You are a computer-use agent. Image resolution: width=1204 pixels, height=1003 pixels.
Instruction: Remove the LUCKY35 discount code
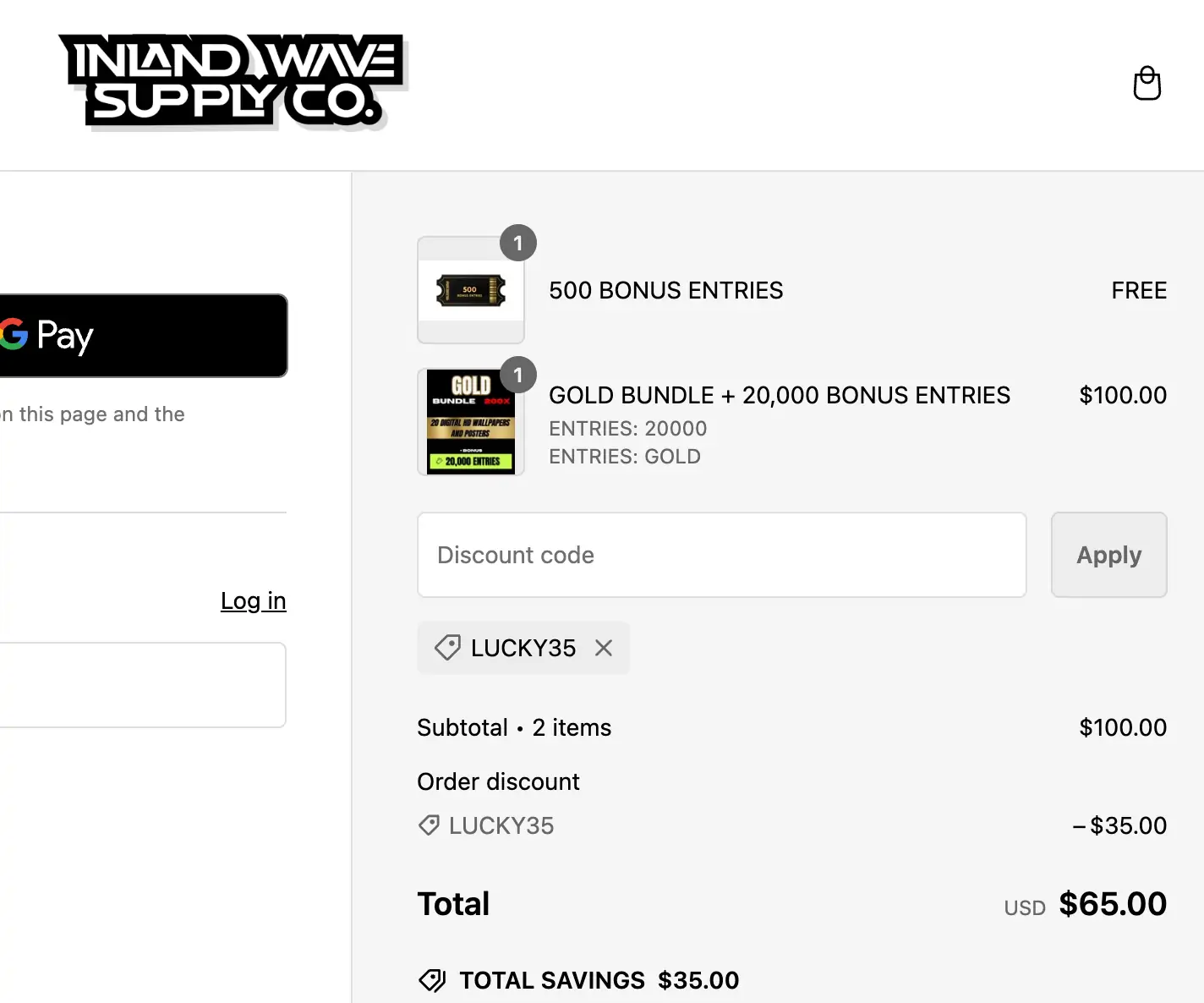point(604,648)
